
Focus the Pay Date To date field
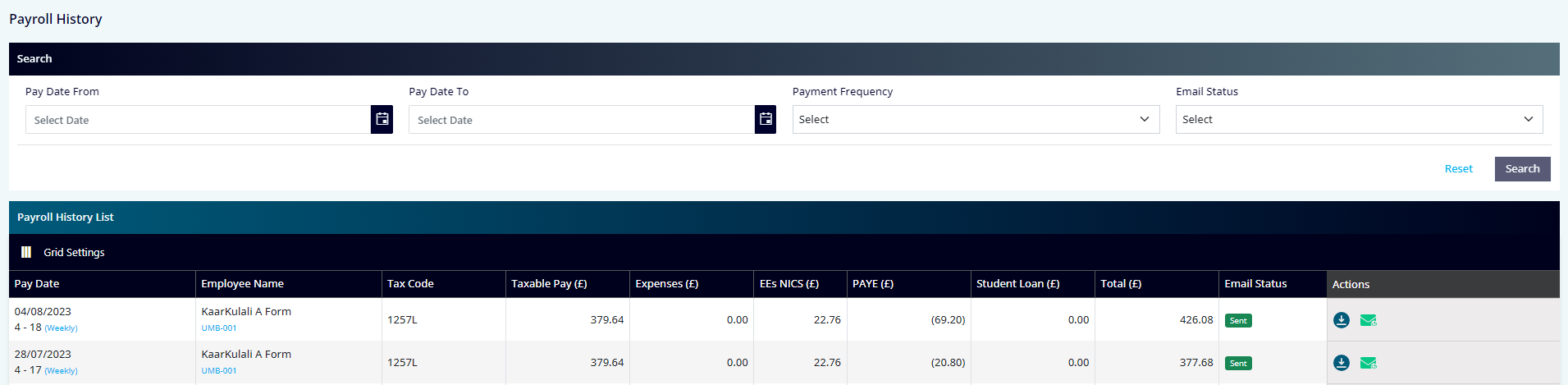pyautogui.click(x=581, y=119)
